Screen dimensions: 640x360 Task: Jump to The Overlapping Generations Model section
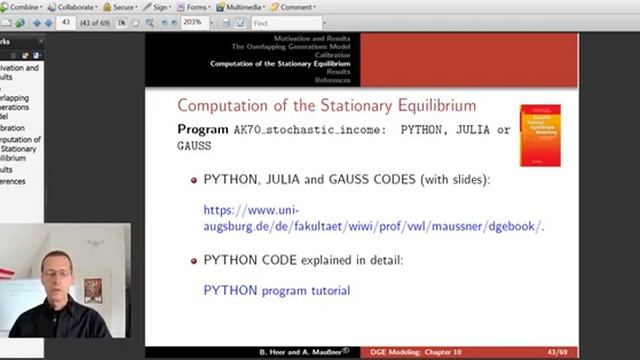[x=291, y=47]
